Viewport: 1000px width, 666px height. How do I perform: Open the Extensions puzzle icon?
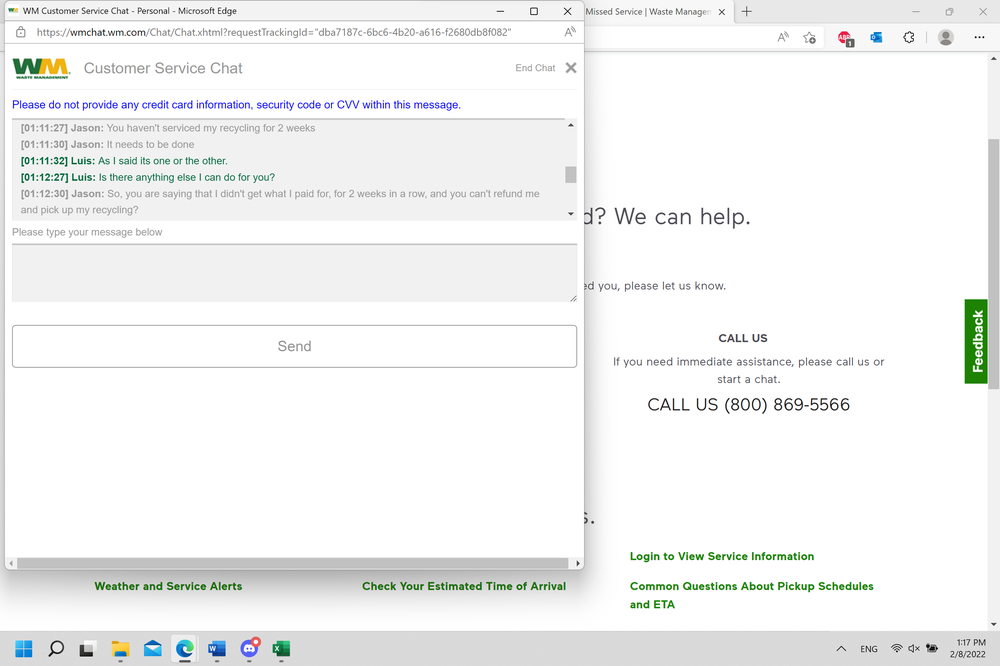[909, 38]
